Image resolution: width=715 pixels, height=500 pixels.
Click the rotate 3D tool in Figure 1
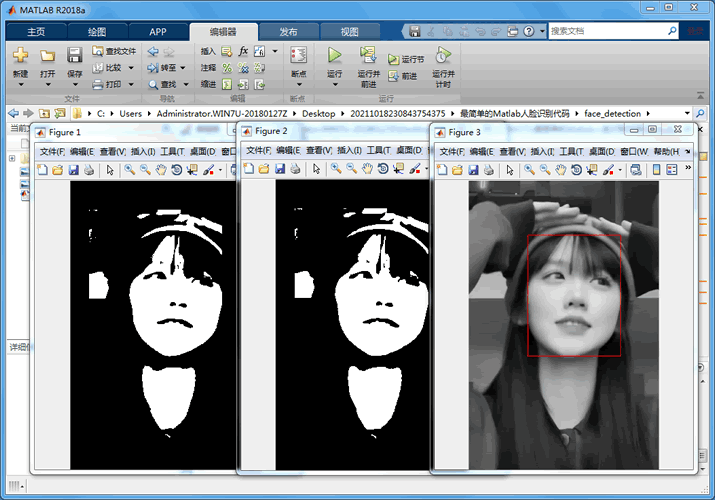[176, 170]
